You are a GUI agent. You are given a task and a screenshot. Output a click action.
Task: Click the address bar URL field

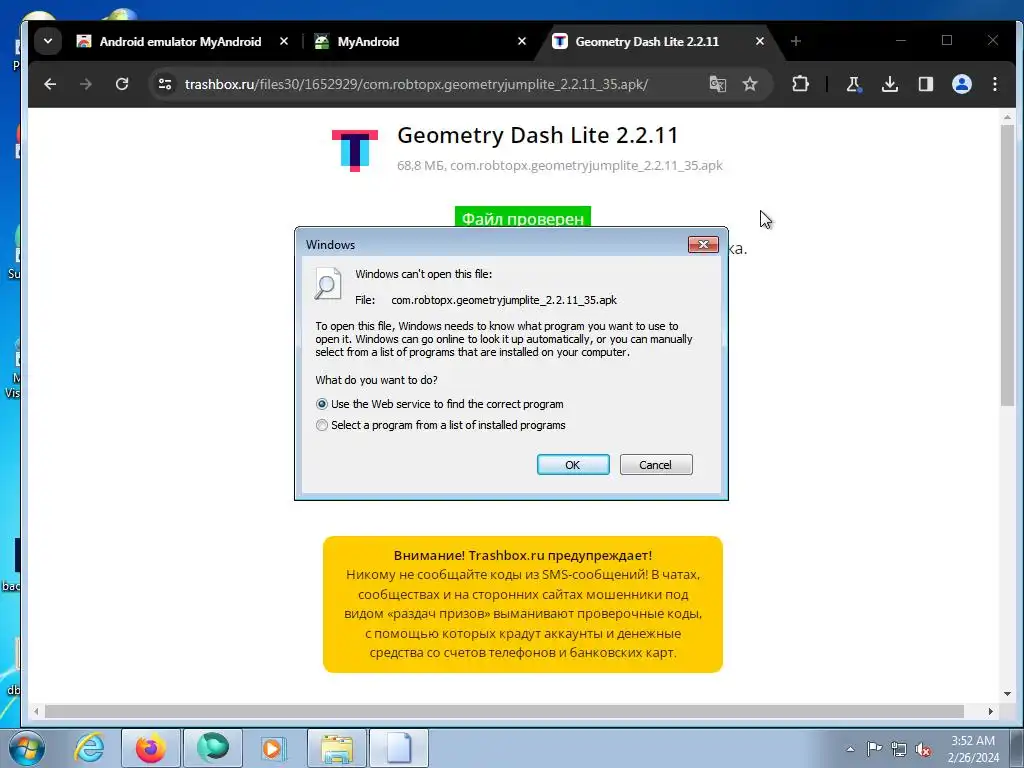[416, 84]
